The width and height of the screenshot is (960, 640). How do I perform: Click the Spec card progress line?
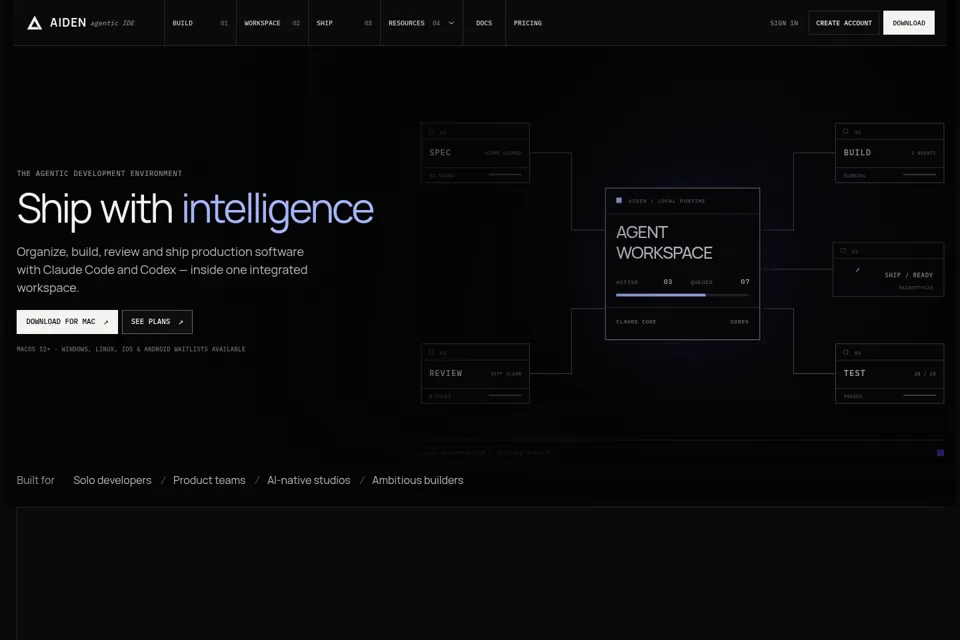[505, 175]
